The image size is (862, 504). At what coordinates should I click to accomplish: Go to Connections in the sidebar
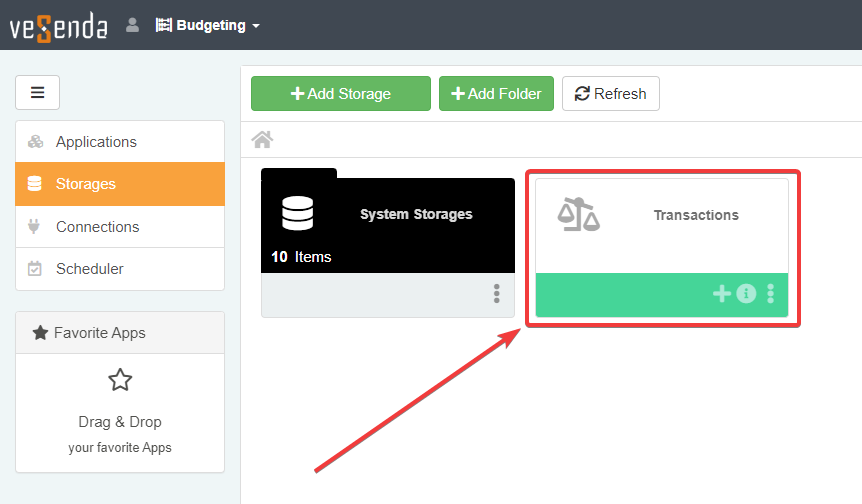pos(97,227)
